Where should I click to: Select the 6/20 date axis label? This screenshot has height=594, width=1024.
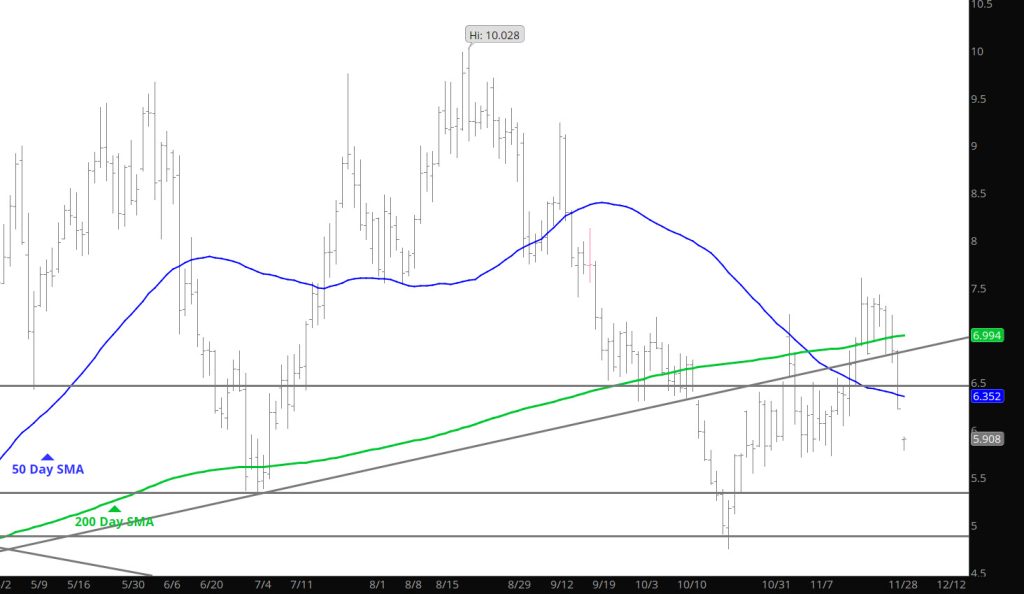[211, 584]
